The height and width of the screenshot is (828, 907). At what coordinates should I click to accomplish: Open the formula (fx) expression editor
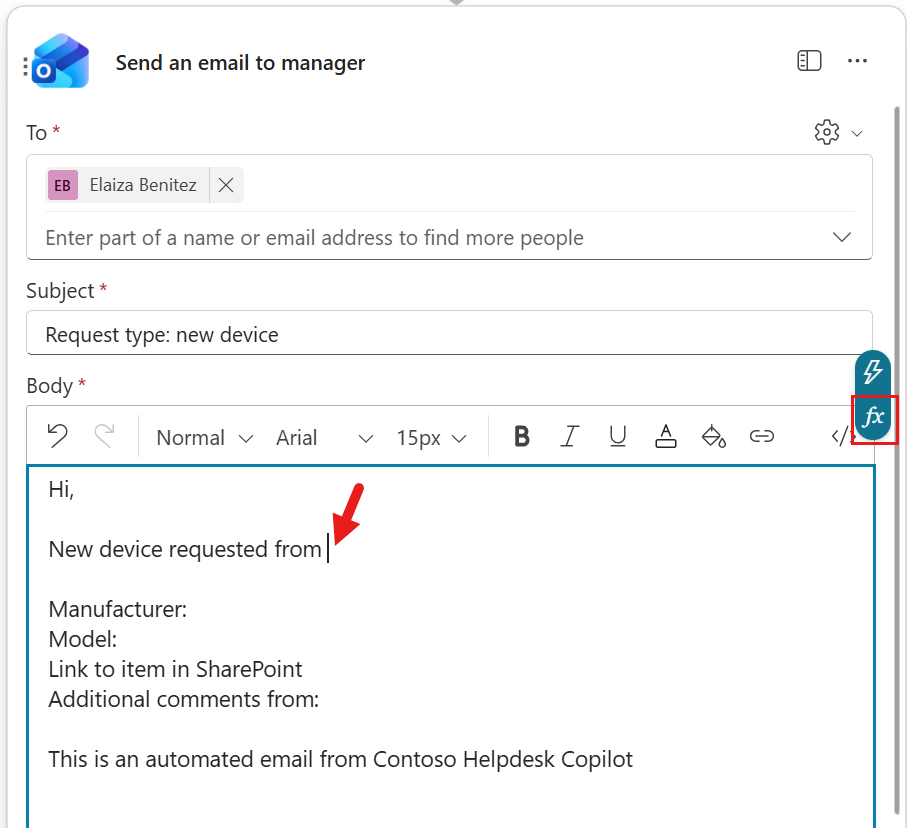point(872,419)
